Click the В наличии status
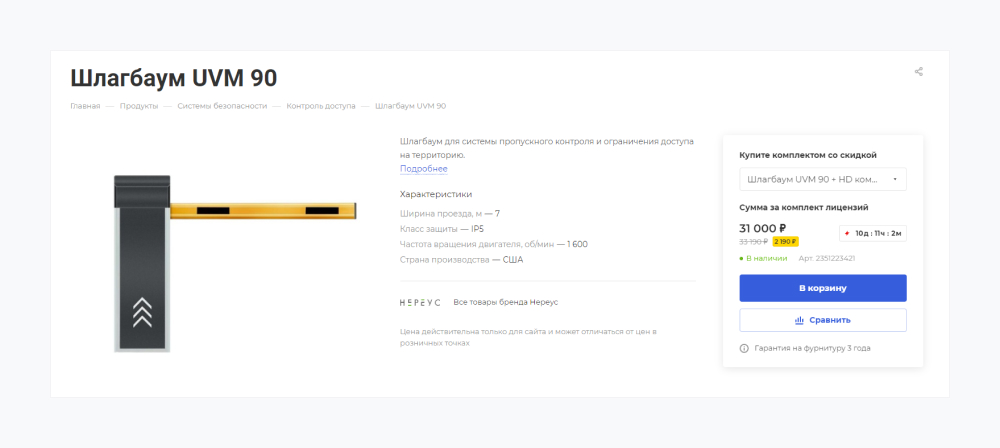Screen dimensions: 1000x448 click(x=763, y=258)
